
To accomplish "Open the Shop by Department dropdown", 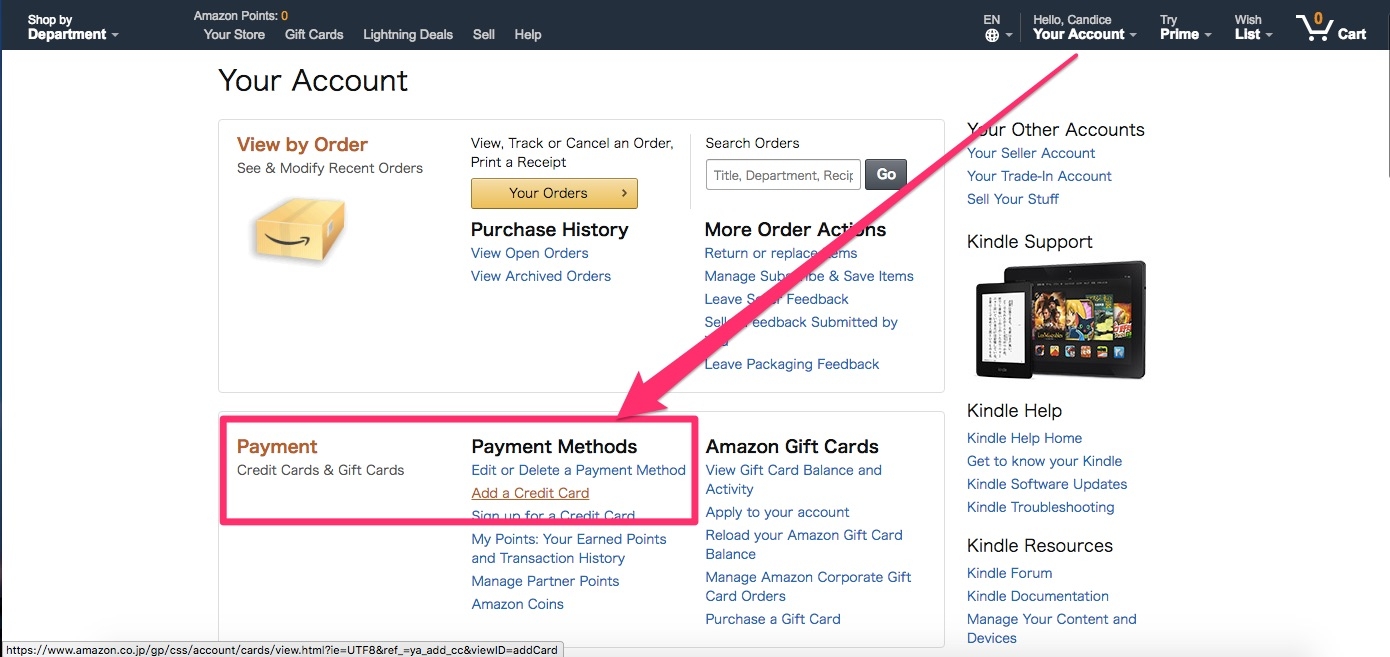I will pyautogui.click(x=72, y=27).
